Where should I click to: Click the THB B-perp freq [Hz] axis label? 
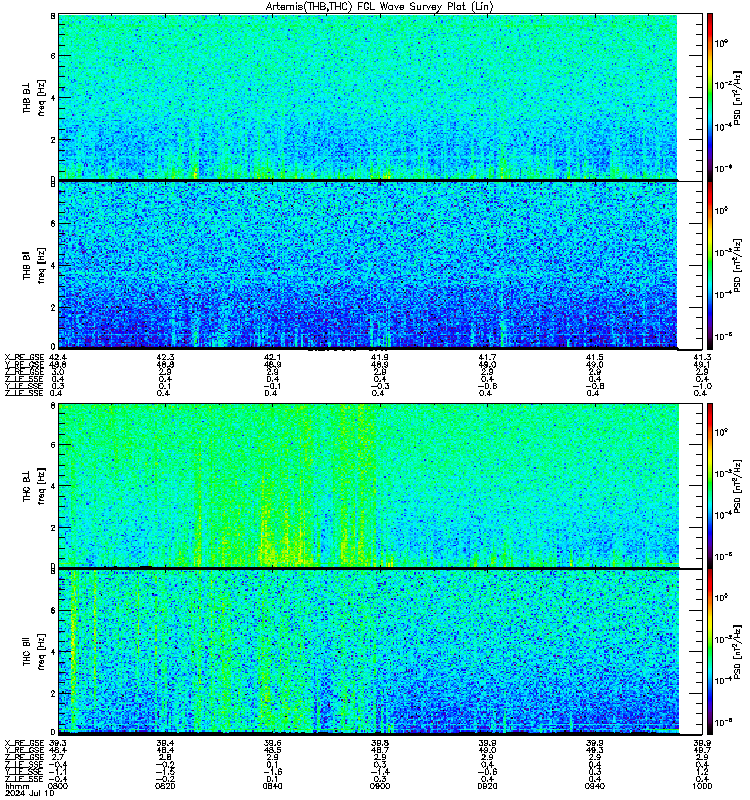pyautogui.click(x=41, y=97)
